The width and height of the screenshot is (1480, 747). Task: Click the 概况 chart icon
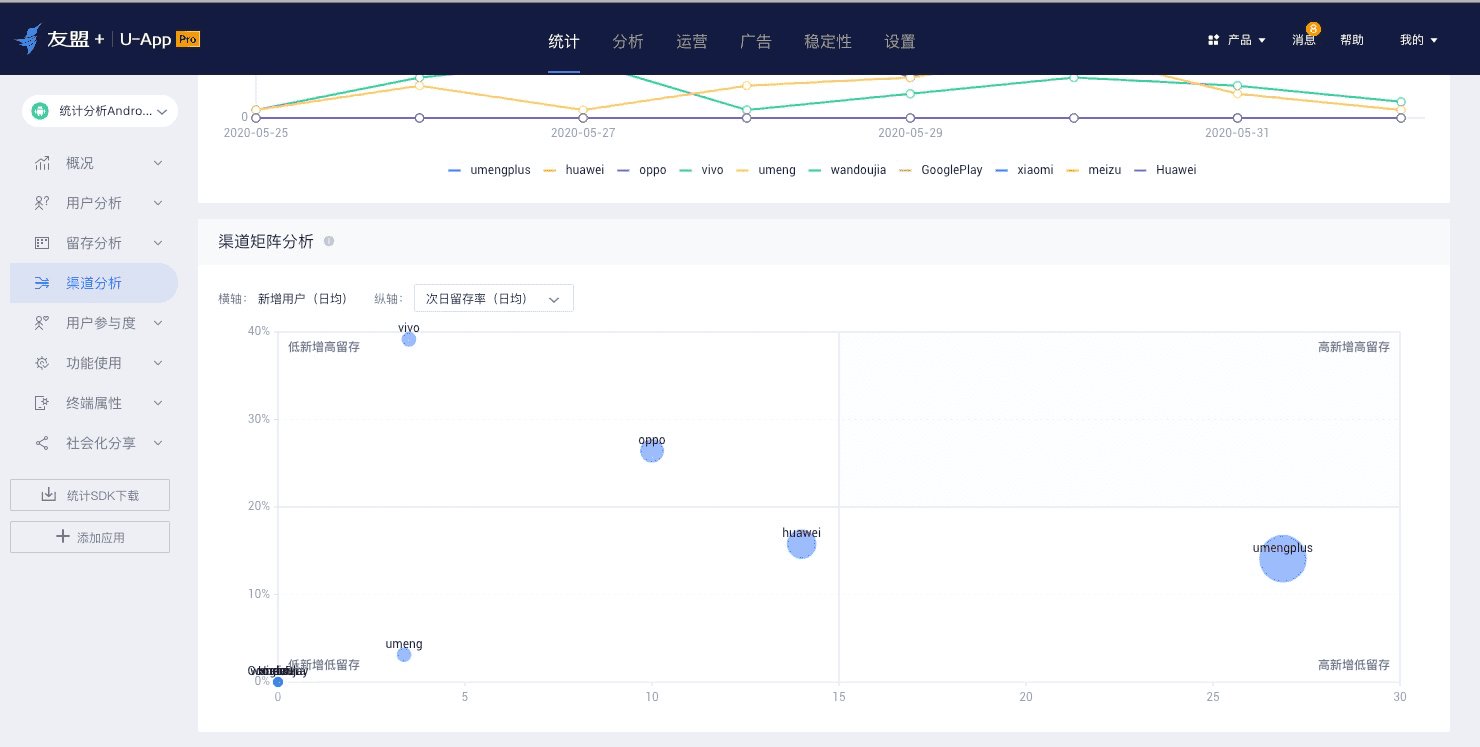click(x=42, y=163)
